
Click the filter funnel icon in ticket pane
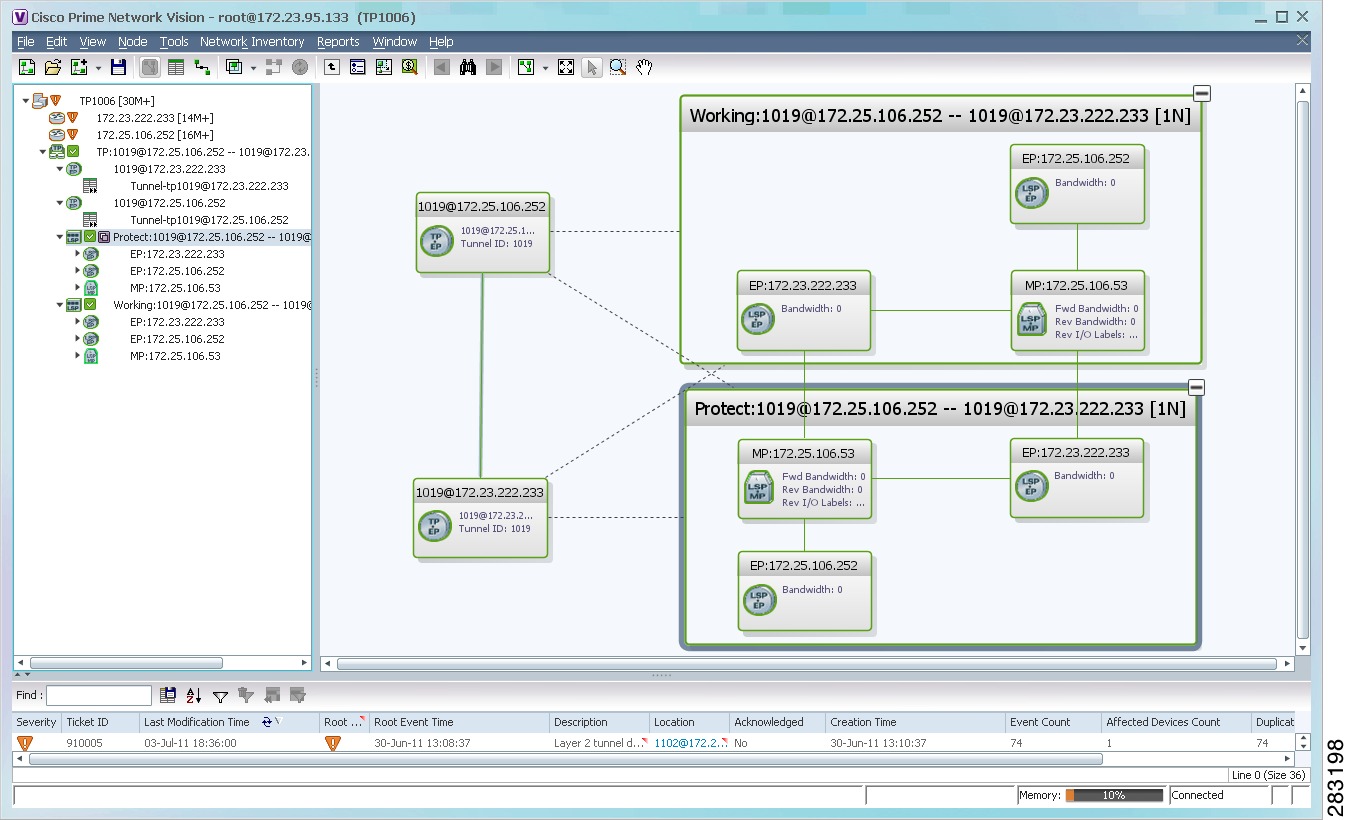tap(220, 695)
